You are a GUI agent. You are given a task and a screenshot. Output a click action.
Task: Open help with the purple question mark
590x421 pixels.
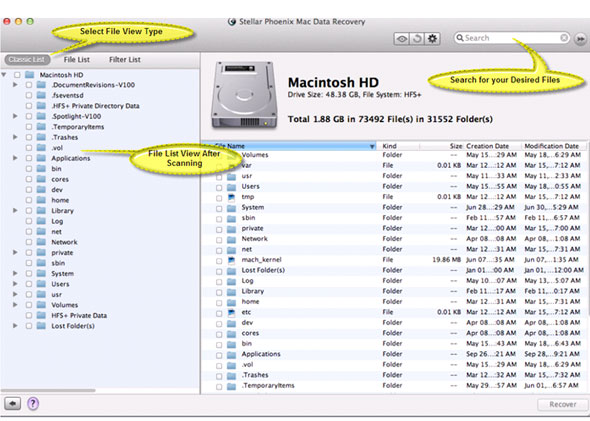(x=33, y=404)
